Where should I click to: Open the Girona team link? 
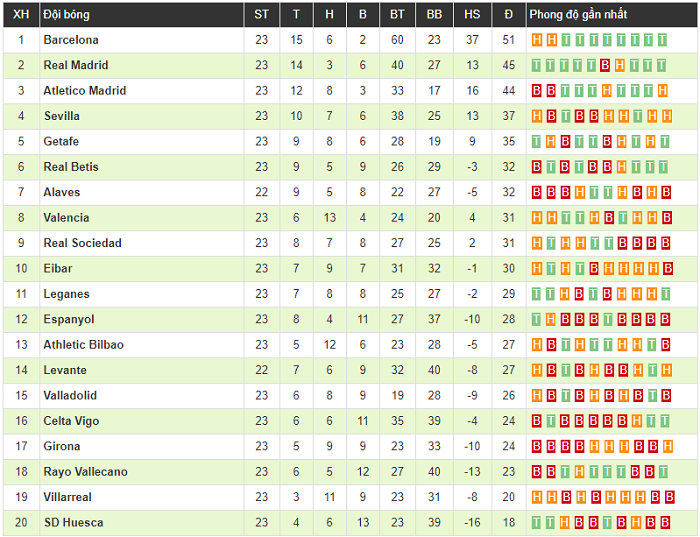61,446
